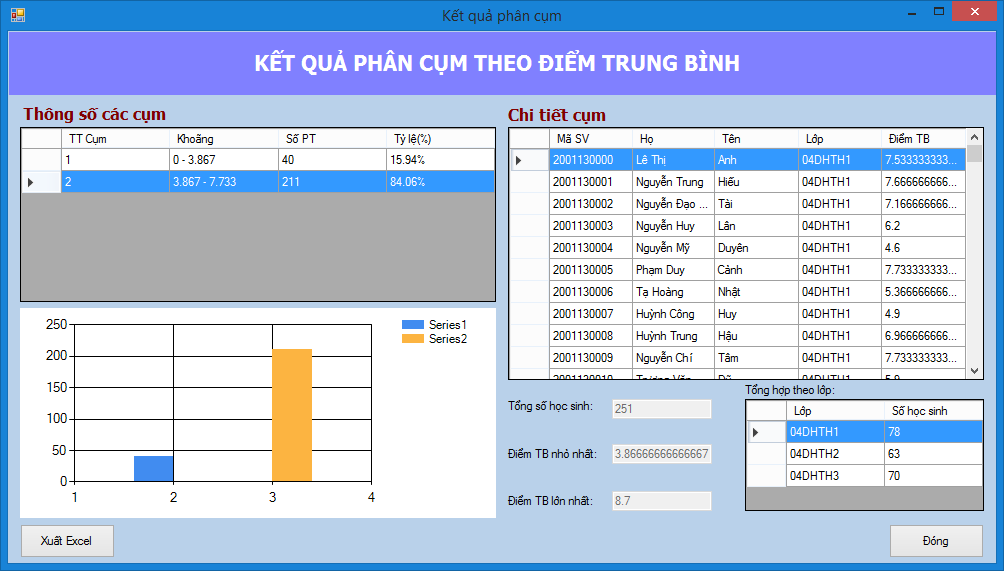Select student ID 2001130007
This screenshot has width=1004, height=571.
(x=591, y=314)
